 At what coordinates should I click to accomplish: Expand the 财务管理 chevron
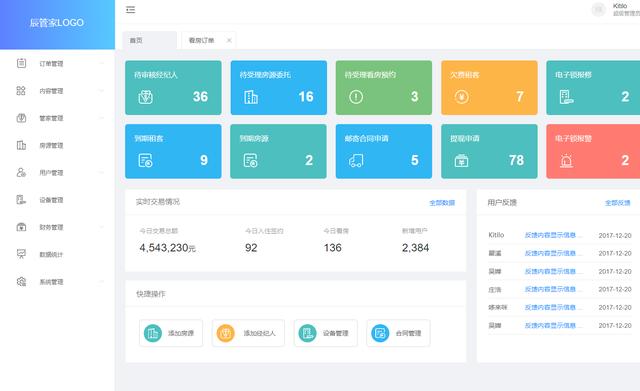tap(102, 227)
